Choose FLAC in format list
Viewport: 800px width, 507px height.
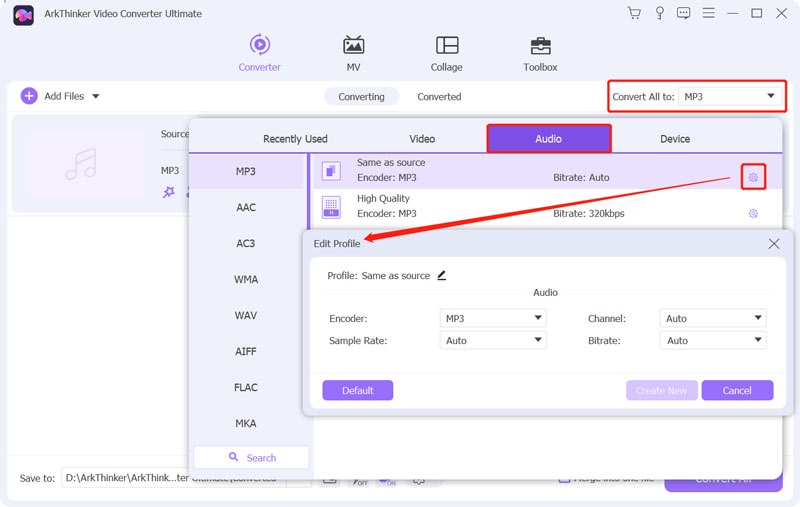coord(246,387)
